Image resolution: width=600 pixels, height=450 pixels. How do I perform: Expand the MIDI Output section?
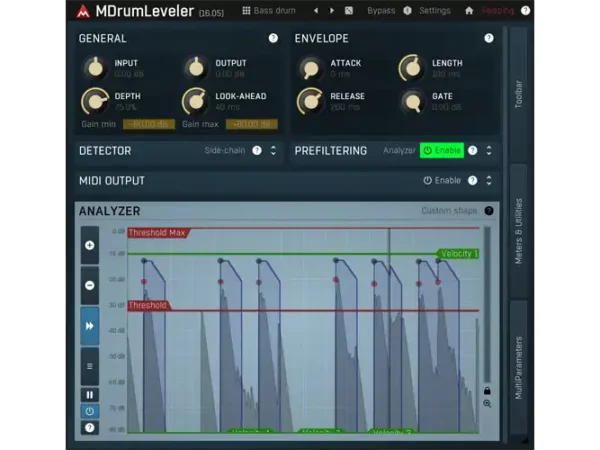[x=489, y=180]
